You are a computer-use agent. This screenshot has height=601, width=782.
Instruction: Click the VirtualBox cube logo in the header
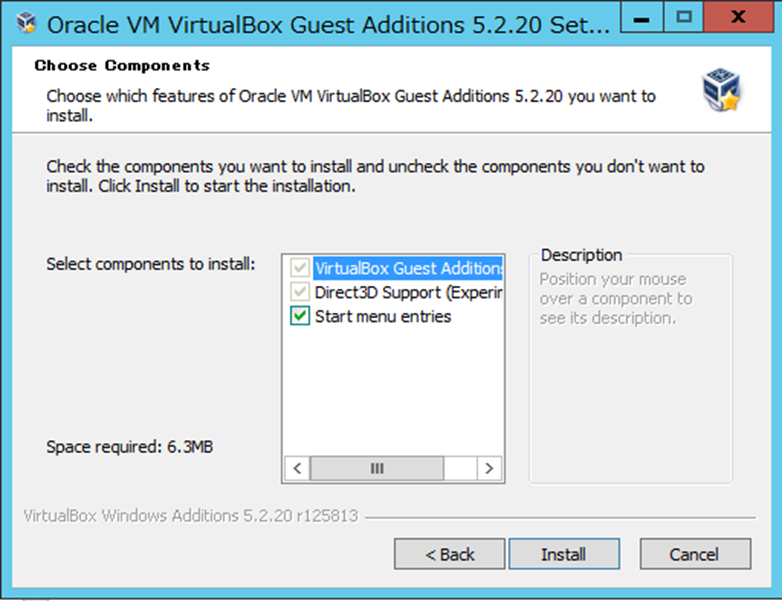pyautogui.click(x=721, y=90)
